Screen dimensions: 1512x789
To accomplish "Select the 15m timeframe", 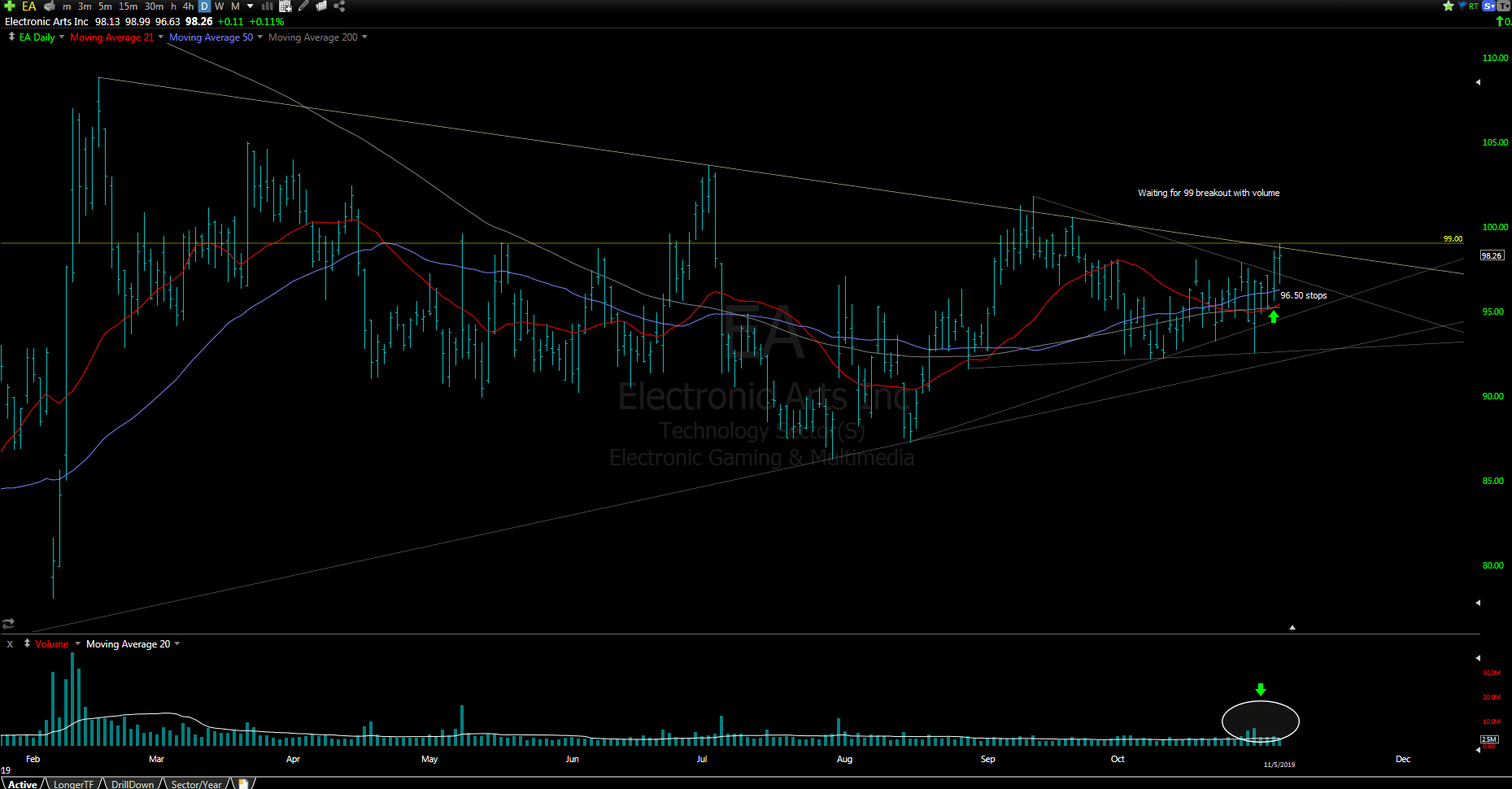I will click(x=128, y=6).
